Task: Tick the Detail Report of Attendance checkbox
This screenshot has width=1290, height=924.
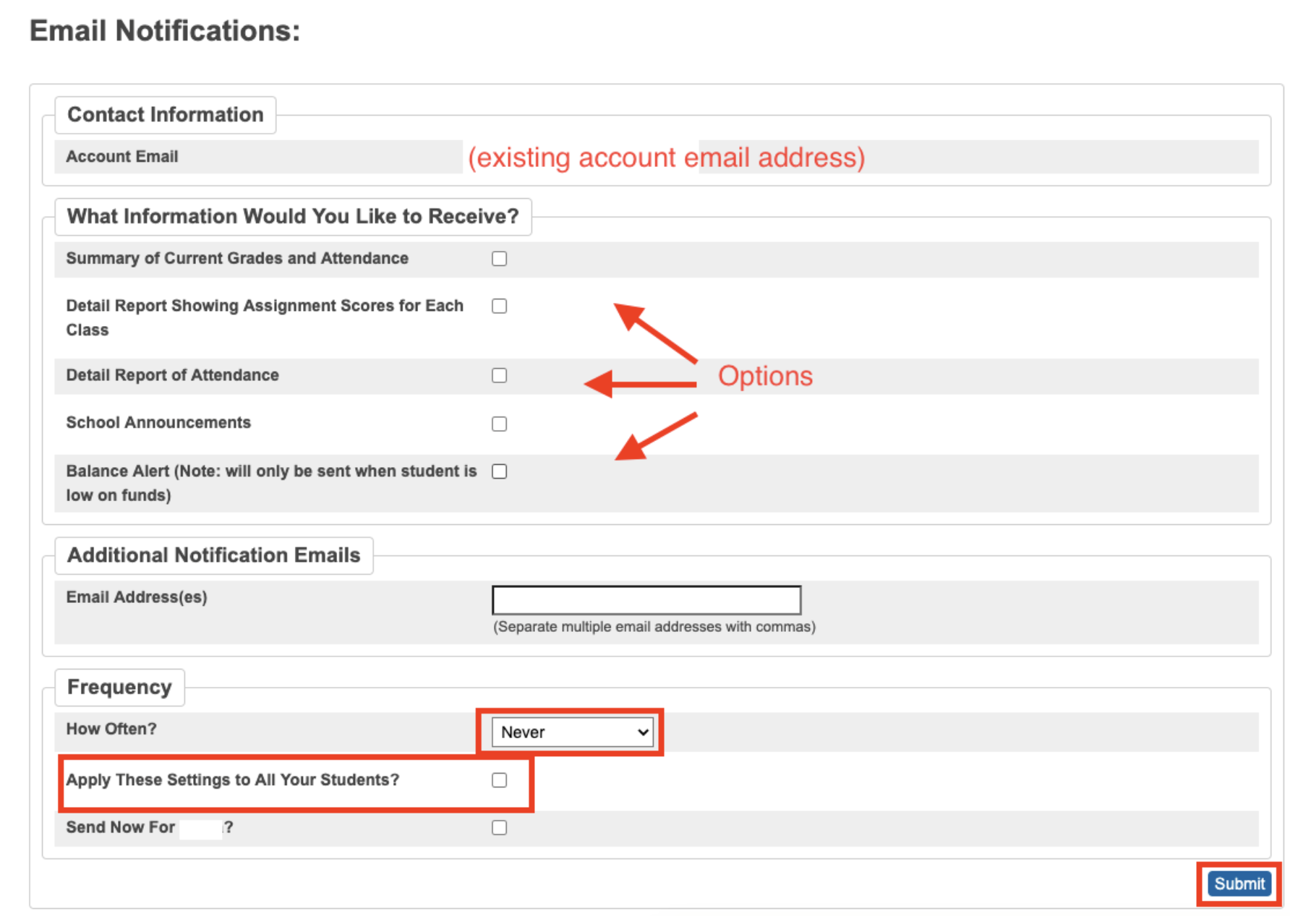Action: tap(499, 376)
